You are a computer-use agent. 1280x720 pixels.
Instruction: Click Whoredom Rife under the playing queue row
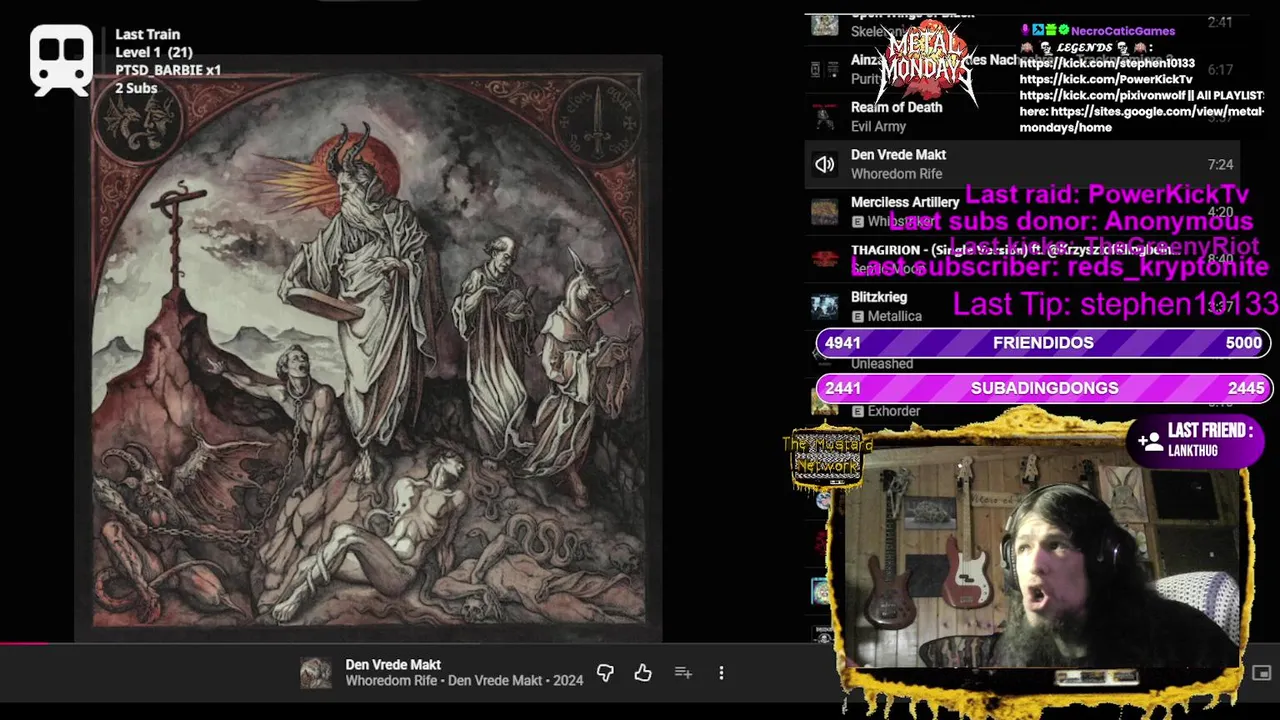(x=896, y=174)
